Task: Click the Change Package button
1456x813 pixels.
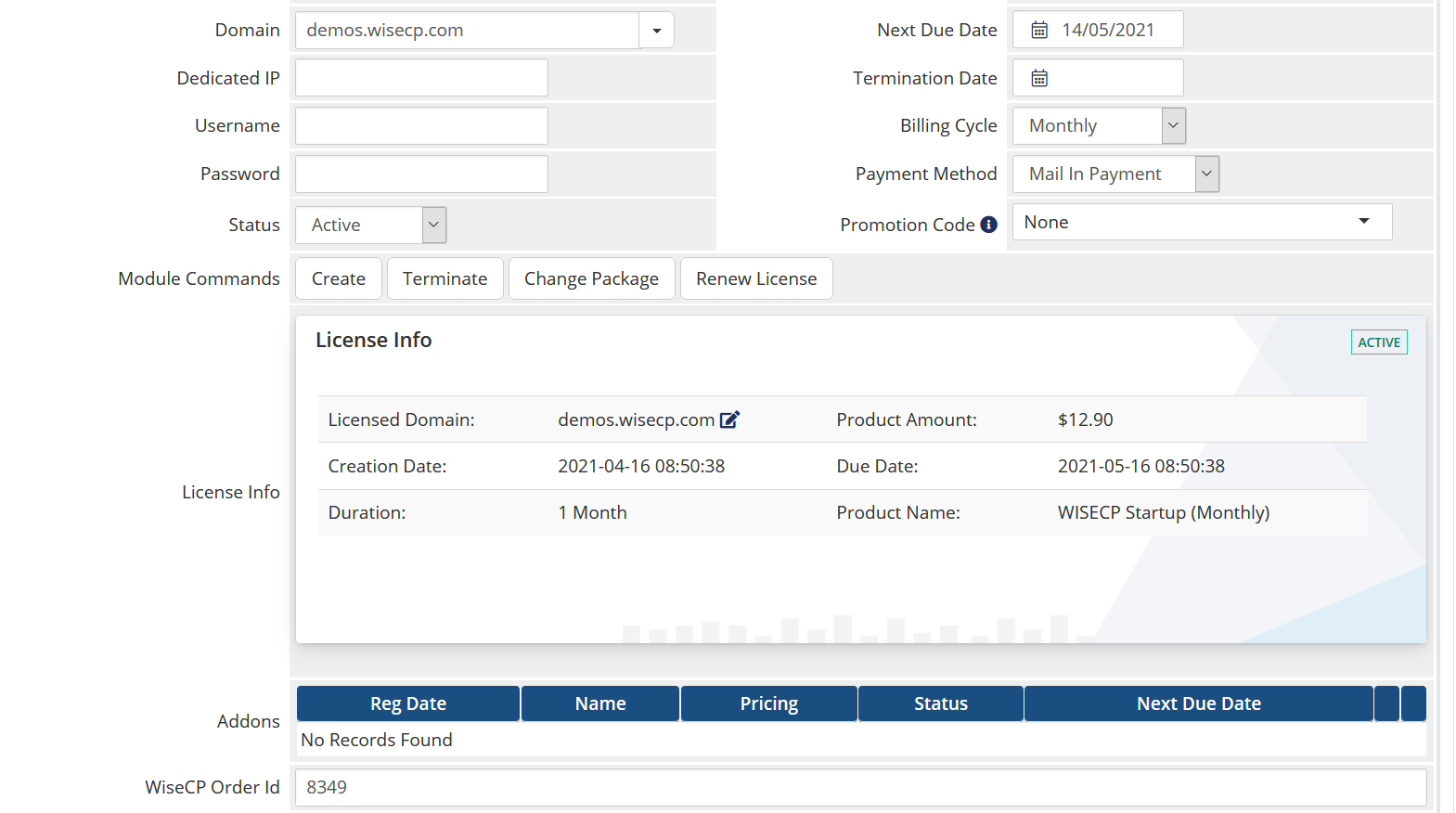Action: point(591,278)
